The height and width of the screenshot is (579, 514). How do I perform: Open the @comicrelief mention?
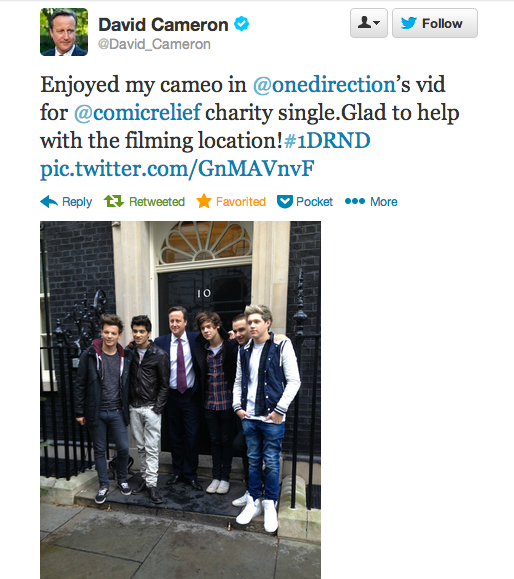point(137,113)
